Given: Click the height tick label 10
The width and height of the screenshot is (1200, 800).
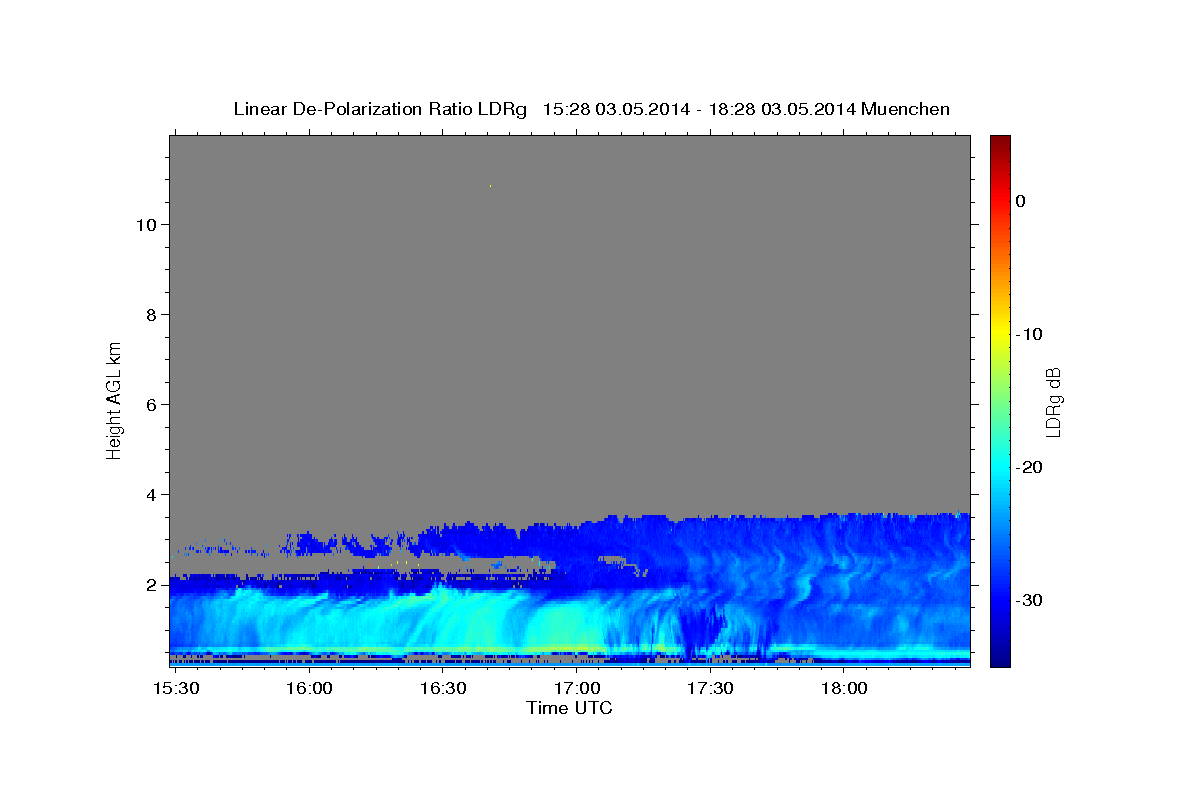Looking at the screenshot, I should pos(145,224).
